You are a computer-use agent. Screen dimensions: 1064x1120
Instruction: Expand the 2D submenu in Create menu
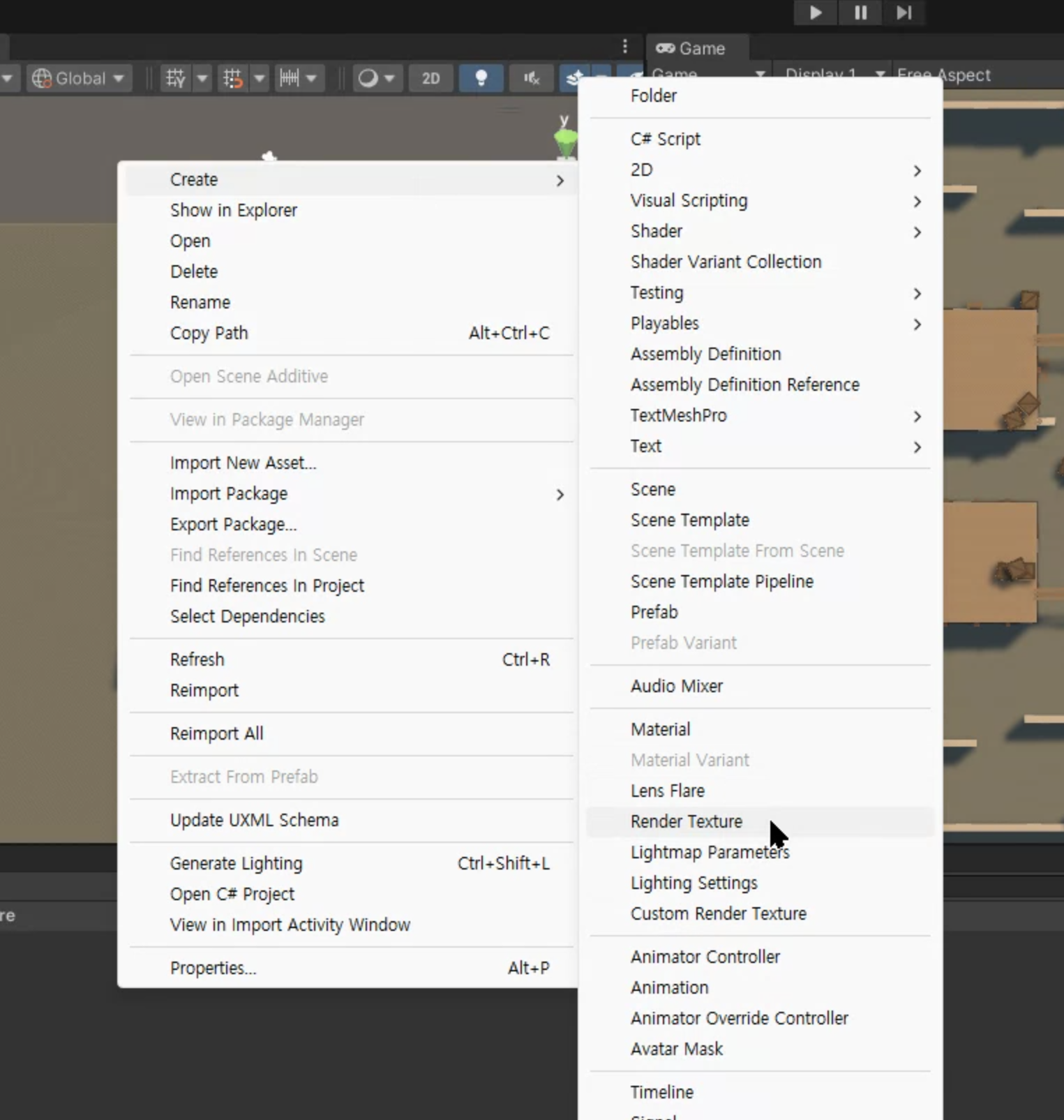pos(760,170)
